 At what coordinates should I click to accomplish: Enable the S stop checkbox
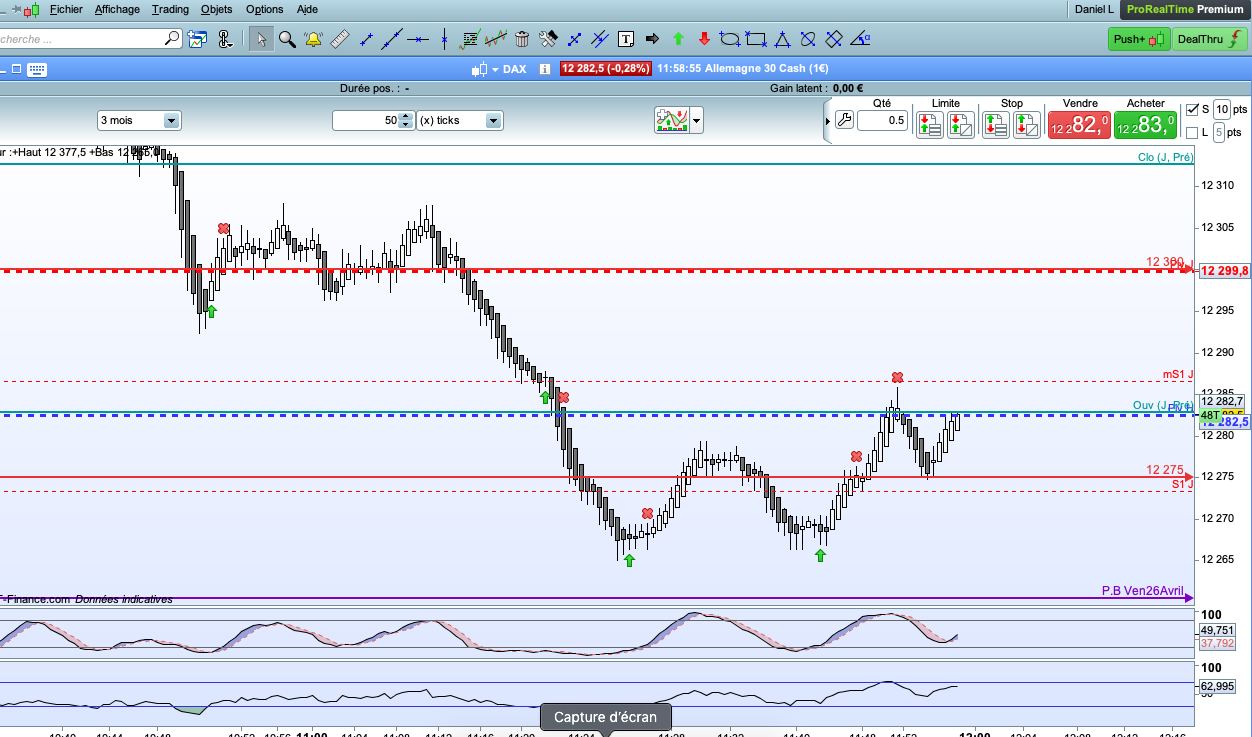point(1192,109)
